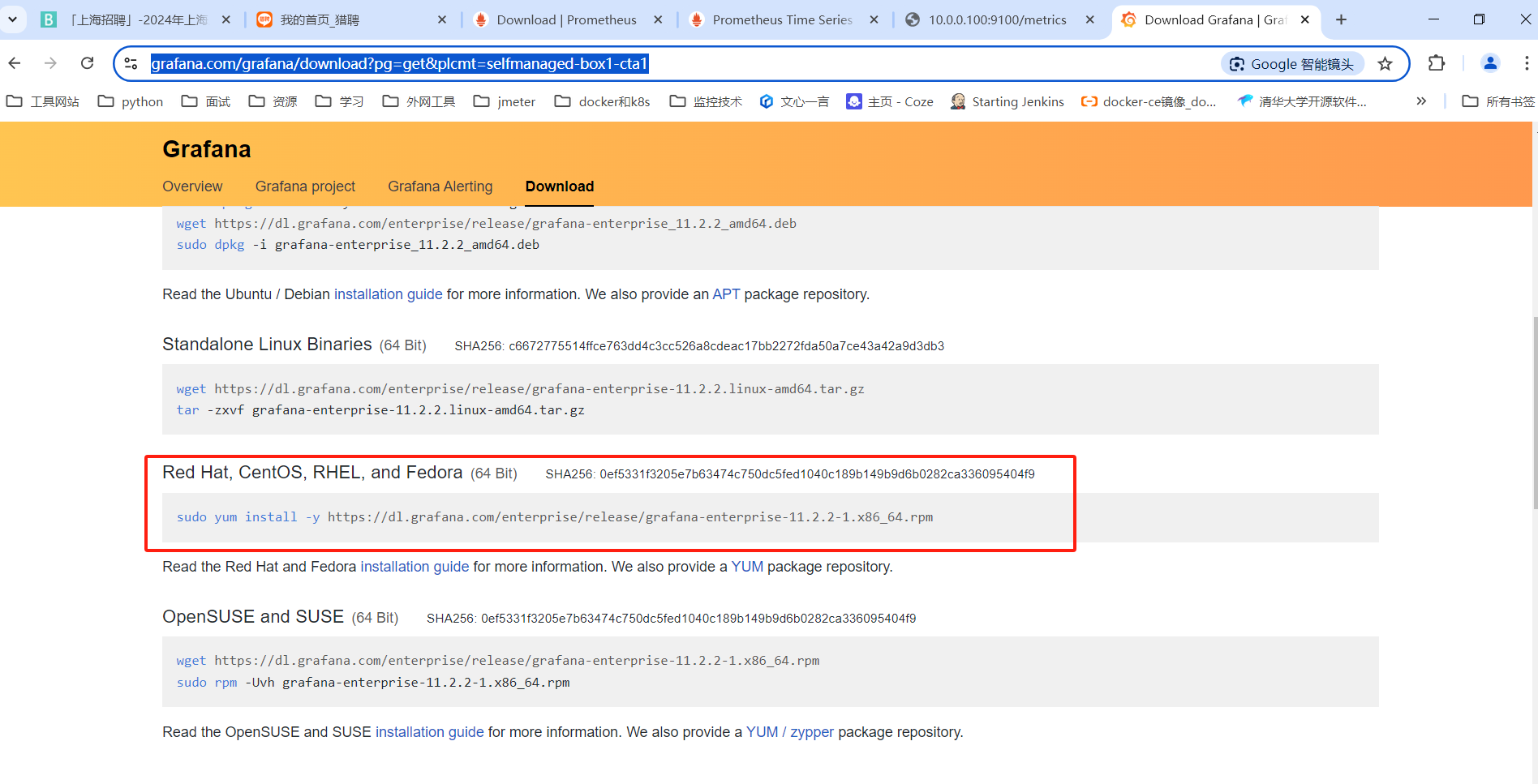Show more bookmarks with the chevron
The image size is (1538, 784).
(1421, 101)
